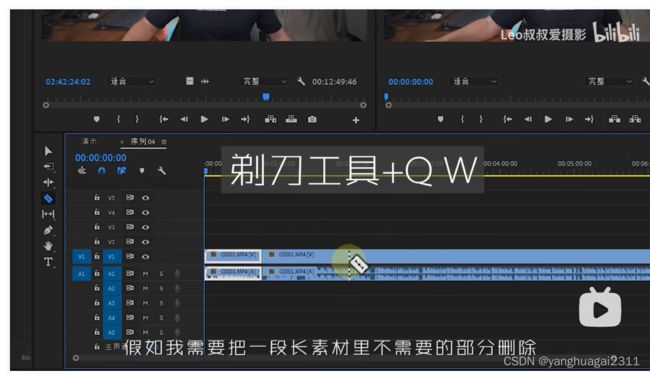Viewport: 650px width, 374px height.
Task: Select the Ripple Edit tool
Action: pyautogui.click(x=48, y=182)
